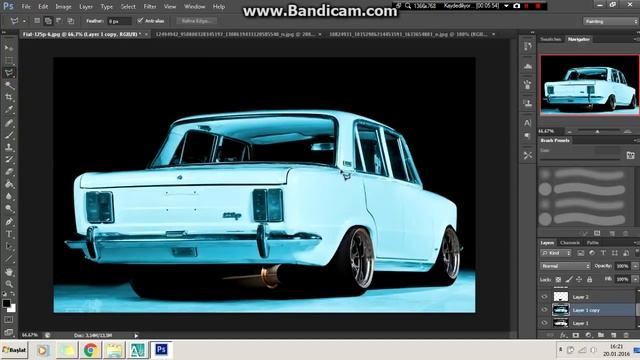Hide the Layer 1 copy layer
The width and height of the screenshot is (640, 360).
pyautogui.click(x=544, y=310)
